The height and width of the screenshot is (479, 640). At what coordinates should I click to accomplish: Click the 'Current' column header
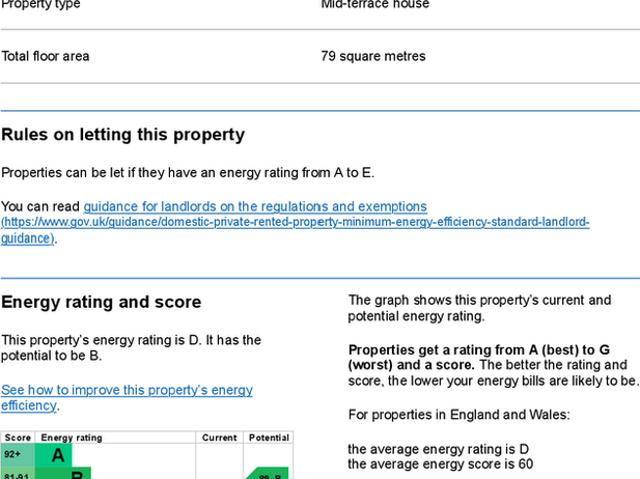click(x=219, y=438)
